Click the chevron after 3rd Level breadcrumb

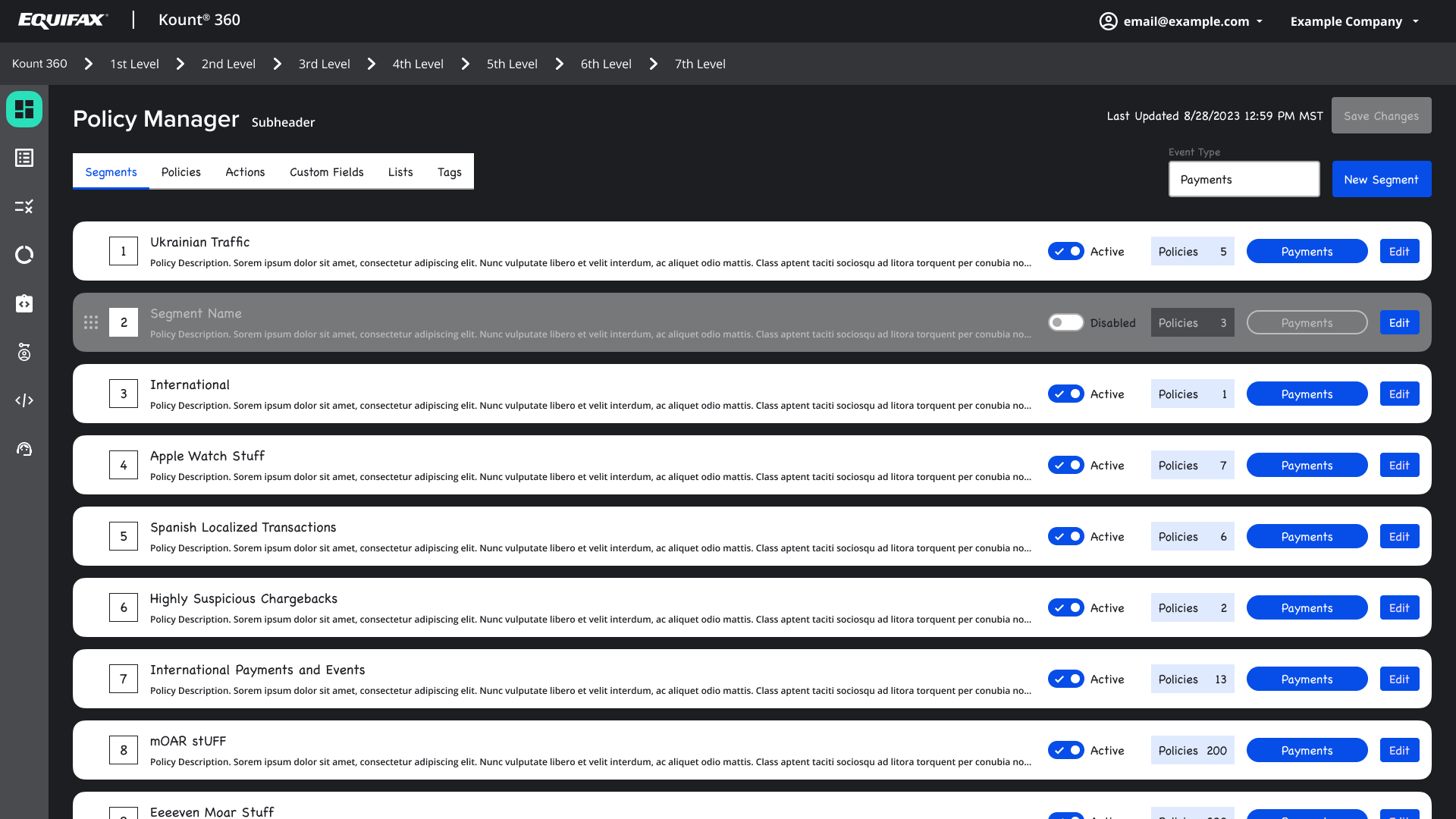click(x=372, y=64)
